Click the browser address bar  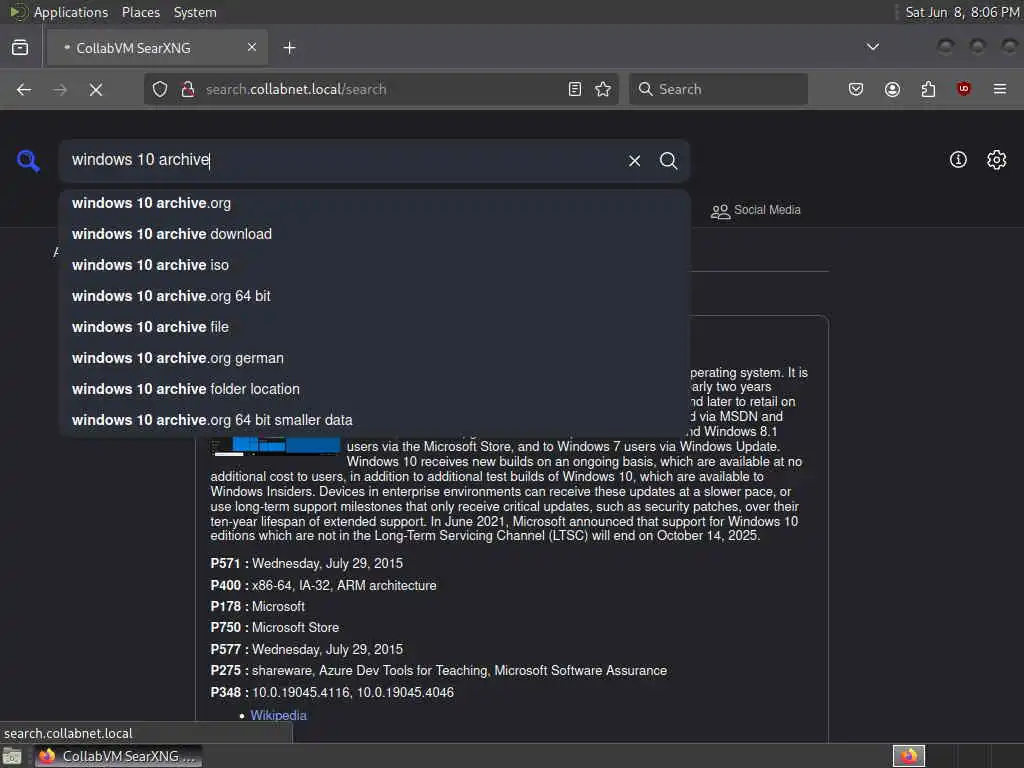pos(382,89)
